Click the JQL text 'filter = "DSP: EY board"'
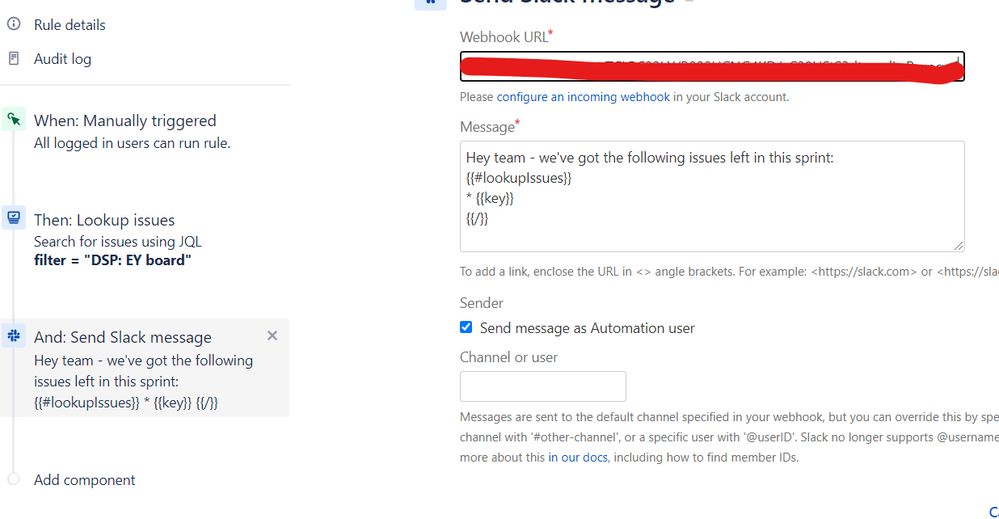This screenshot has height=519, width=999. click(x=113, y=260)
